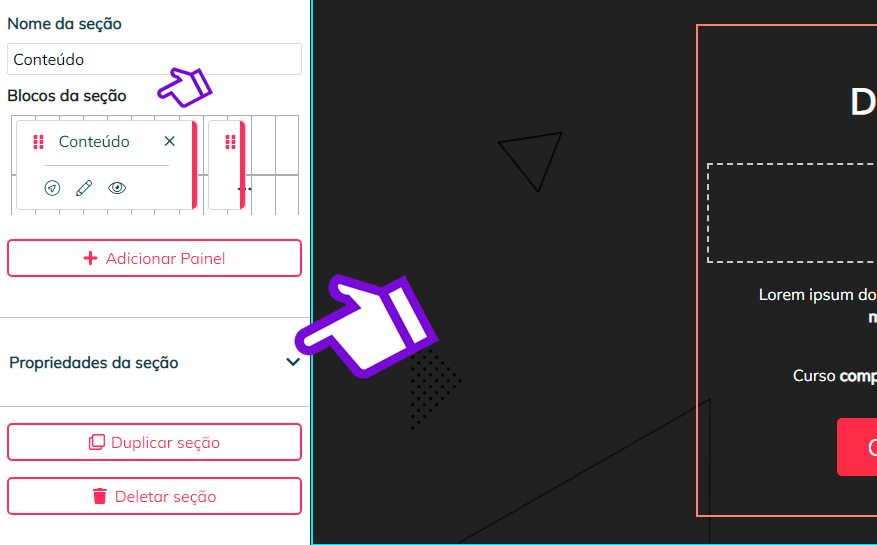This screenshot has height=545, width=877.
Task: Open the ellipsis on second block
Action: coord(244,189)
